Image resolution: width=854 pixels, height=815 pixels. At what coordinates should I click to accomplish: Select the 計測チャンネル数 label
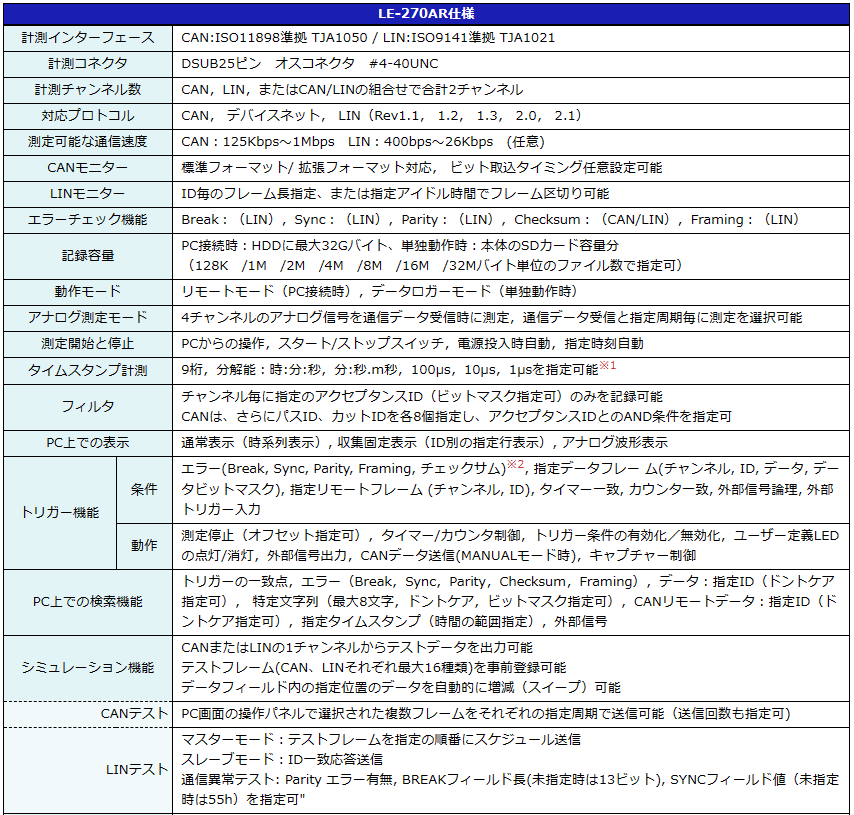pyautogui.click(x=88, y=89)
